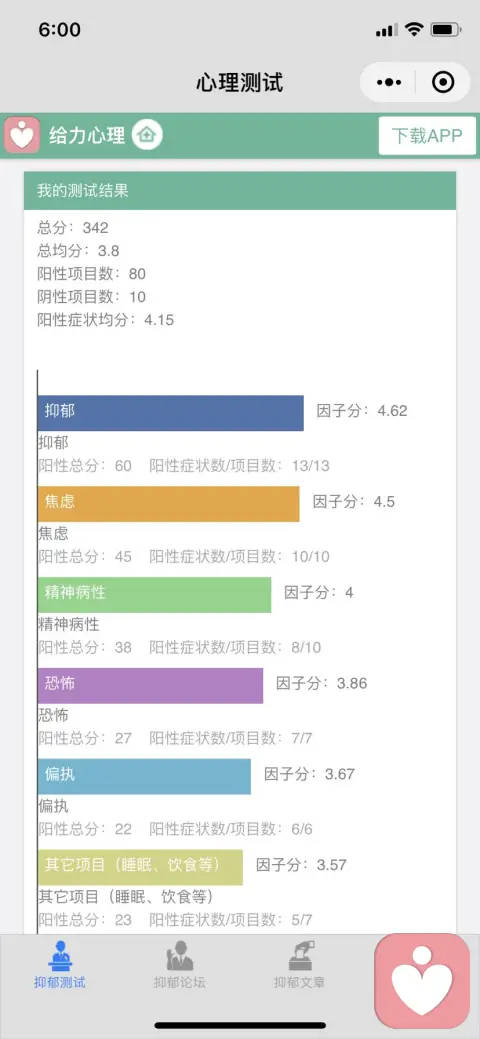Screen dimensions: 480x1039
Task: Select the 抑郁文章 tab label
Action: click(300, 982)
